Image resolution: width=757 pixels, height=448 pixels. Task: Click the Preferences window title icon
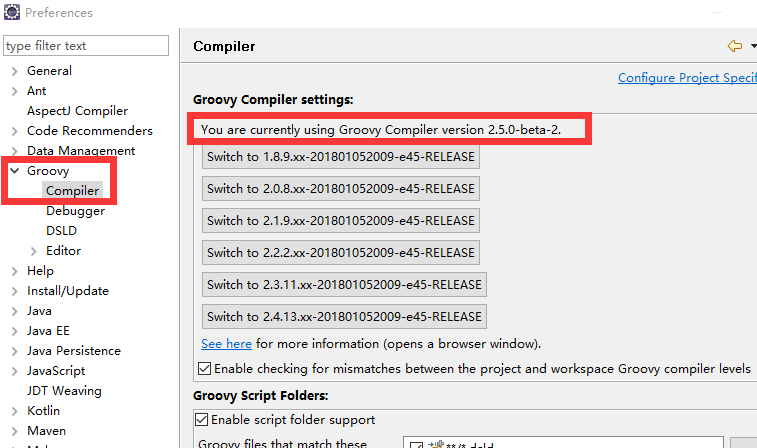coord(11,13)
